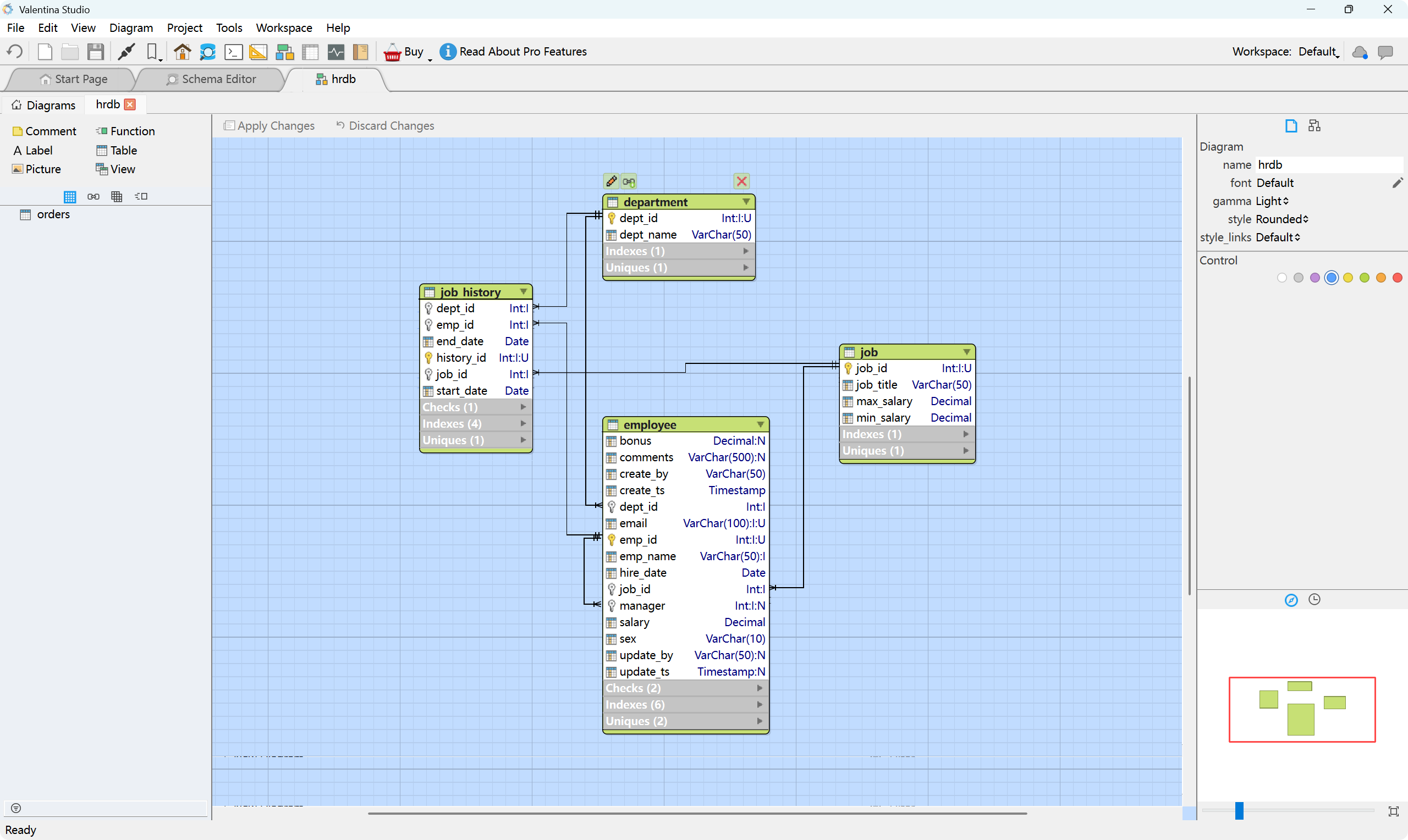
Task: Open the gamma Light dropdown
Action: tap(1272, 201)
